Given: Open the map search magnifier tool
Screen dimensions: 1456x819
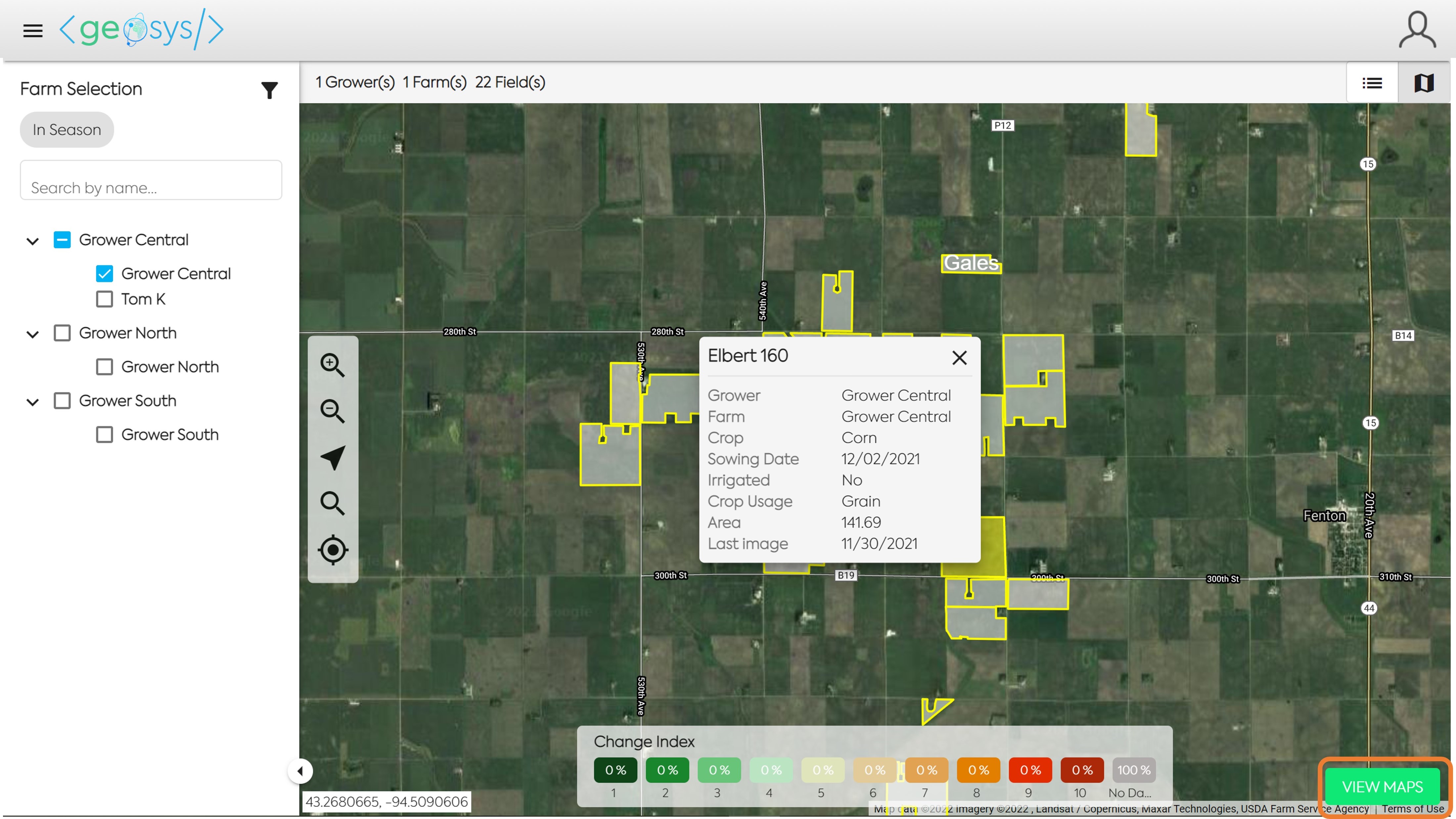Looking at the screenshot, I should pos(332,503).
